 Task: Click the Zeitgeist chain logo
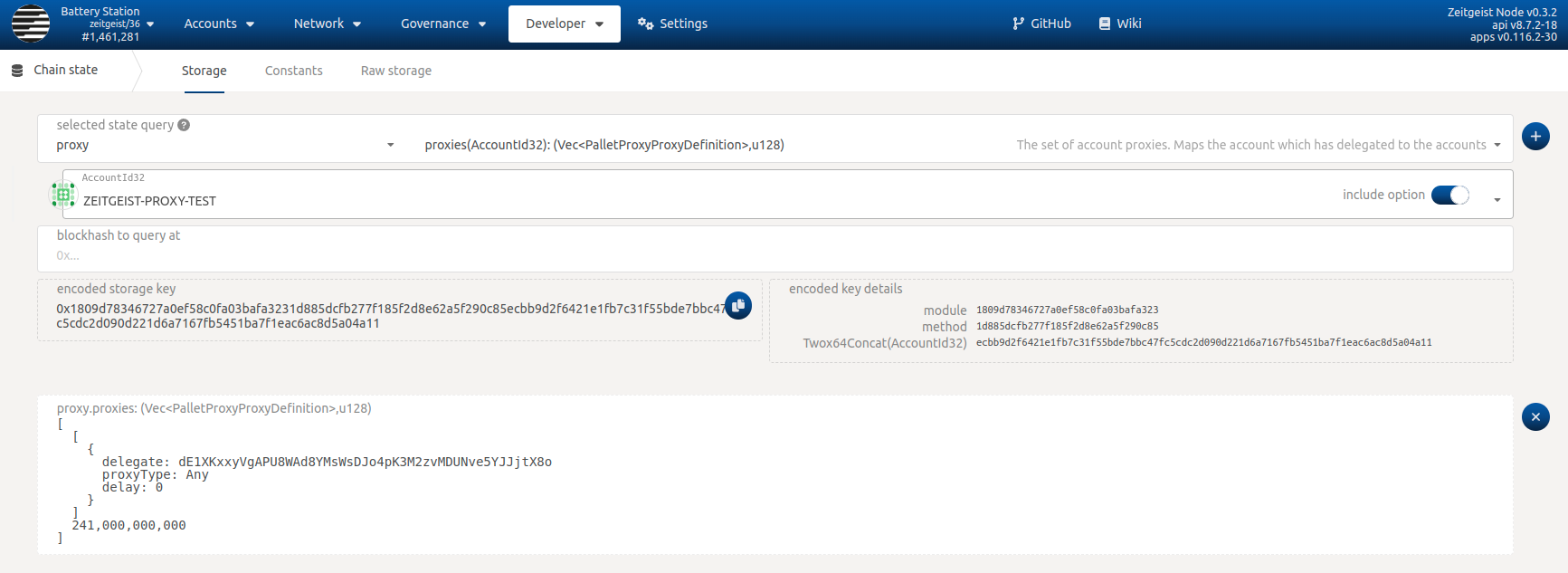coord(31,24)
